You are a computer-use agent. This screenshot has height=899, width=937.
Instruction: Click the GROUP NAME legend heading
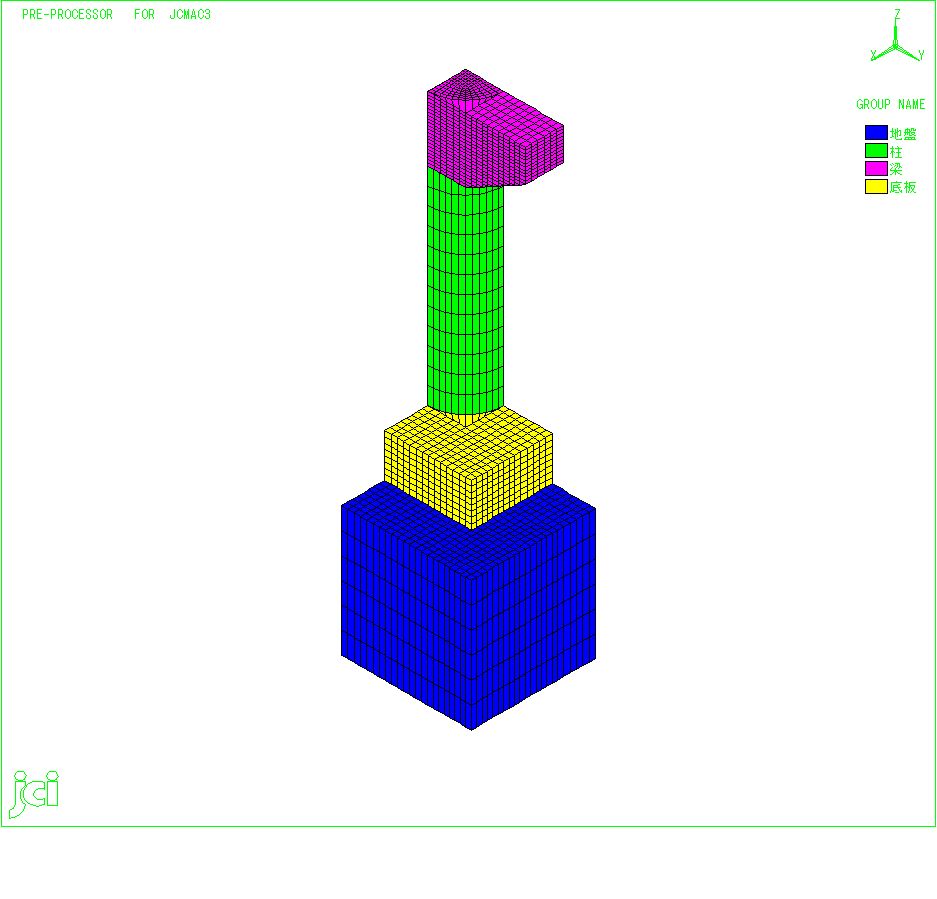click(890, 105)
